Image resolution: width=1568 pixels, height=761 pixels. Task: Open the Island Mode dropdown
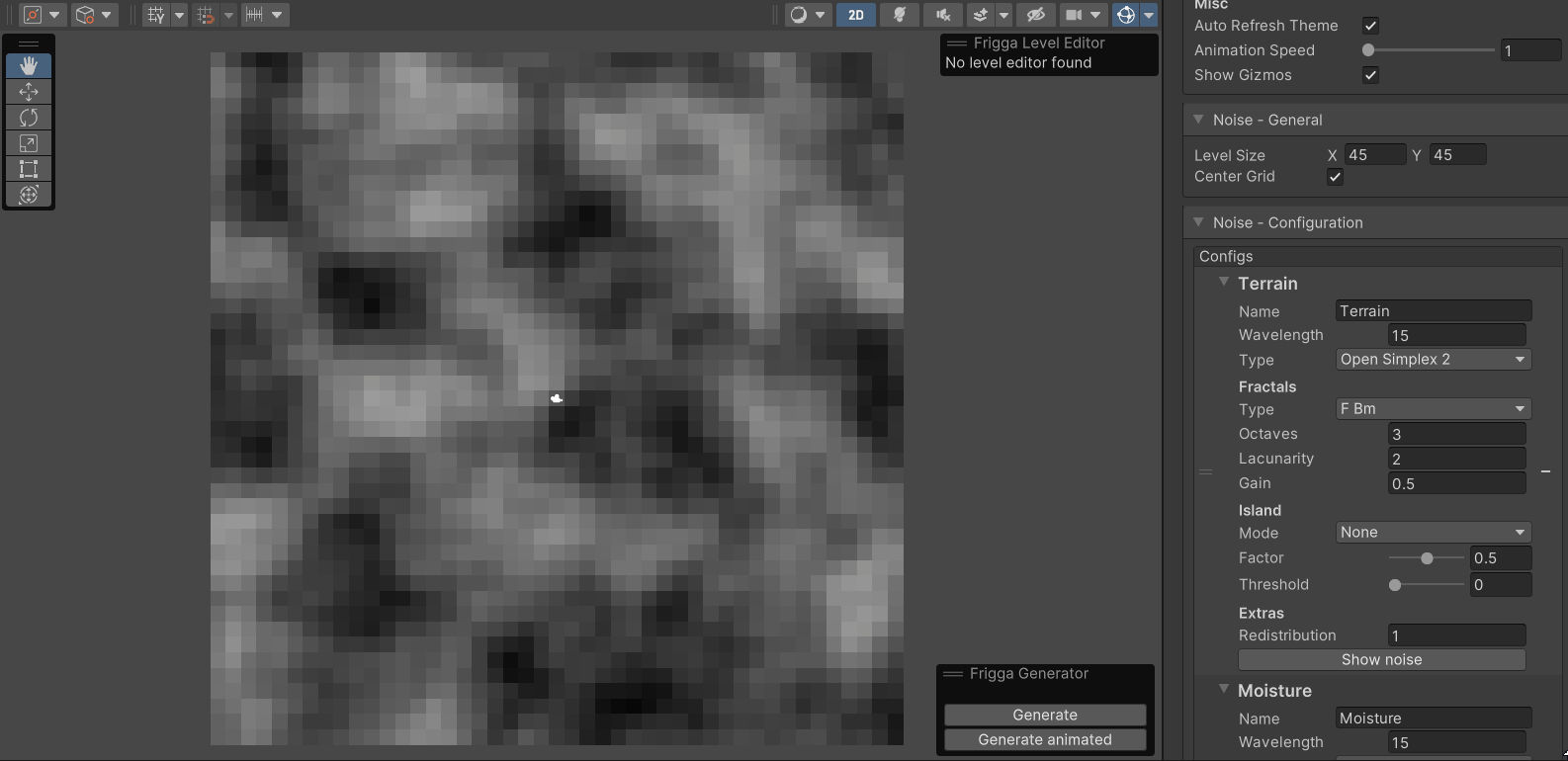tap(1433, 533)
